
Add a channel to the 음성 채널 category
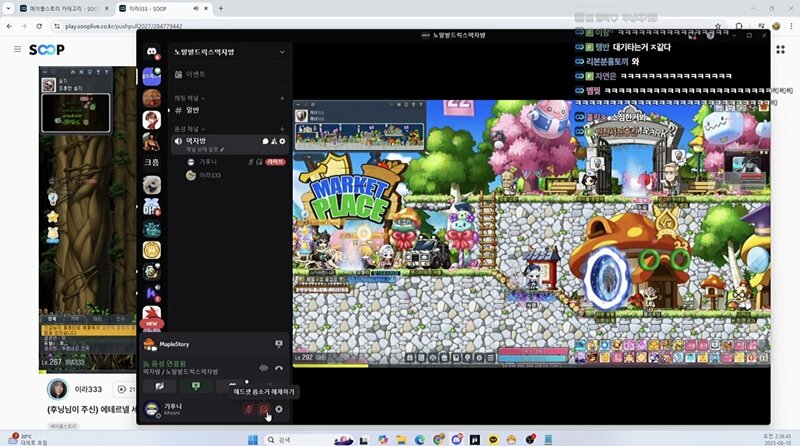282,129
